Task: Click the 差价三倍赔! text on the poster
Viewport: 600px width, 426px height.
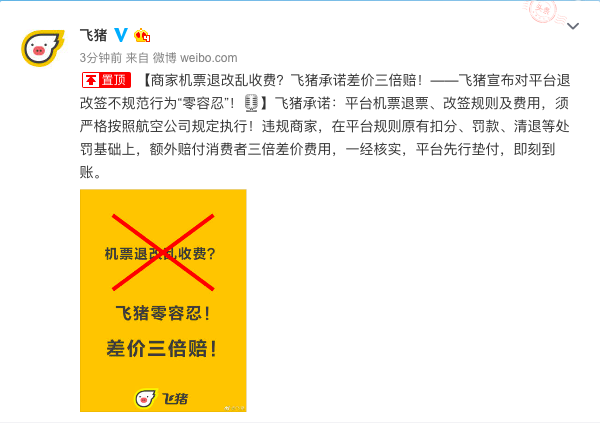Action: pos(162,348)
